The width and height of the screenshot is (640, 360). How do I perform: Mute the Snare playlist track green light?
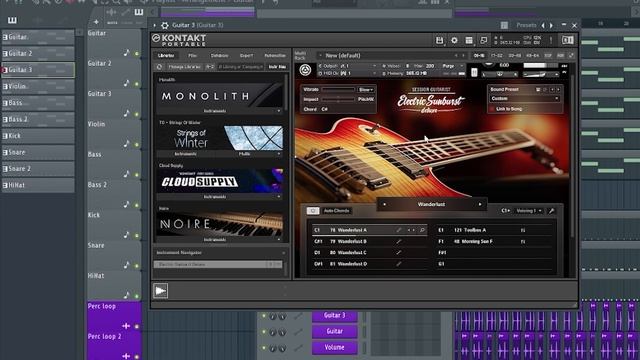137,266
